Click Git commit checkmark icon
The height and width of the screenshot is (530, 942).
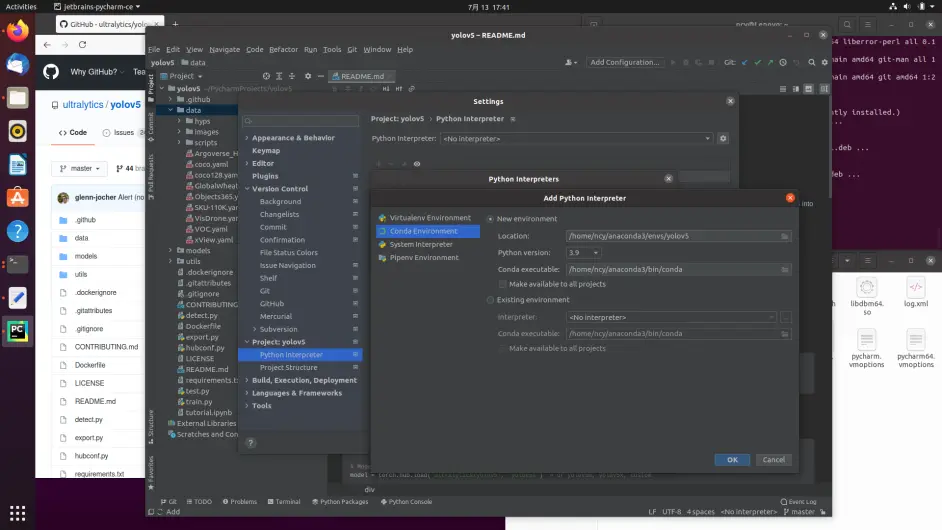758,62
